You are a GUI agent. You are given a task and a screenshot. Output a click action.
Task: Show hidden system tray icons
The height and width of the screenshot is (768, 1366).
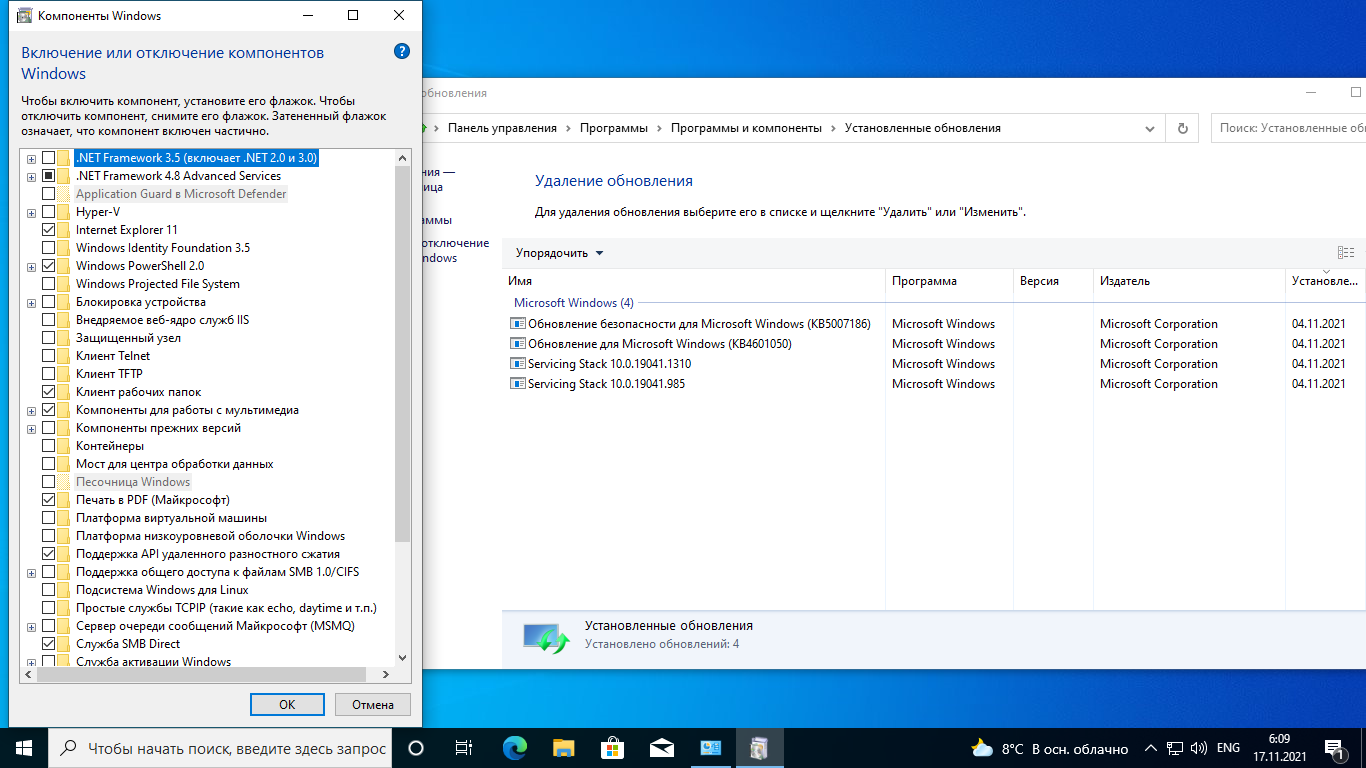(1151, 748)
